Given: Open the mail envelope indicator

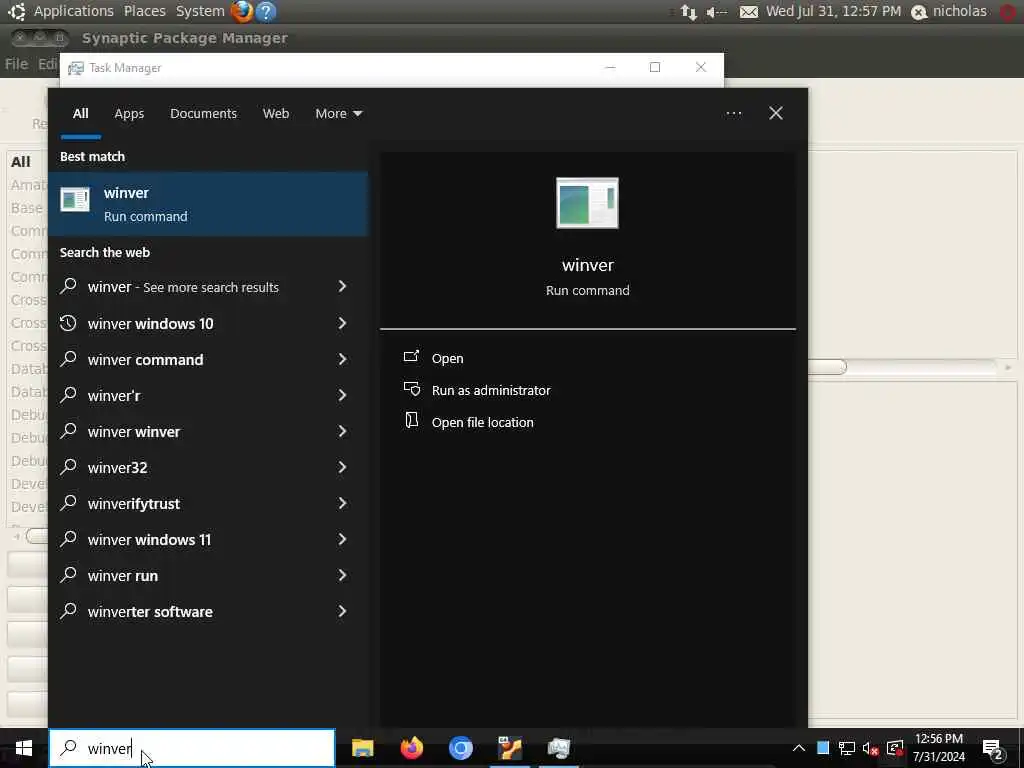Looking at the screenshot, I should 749,12.
